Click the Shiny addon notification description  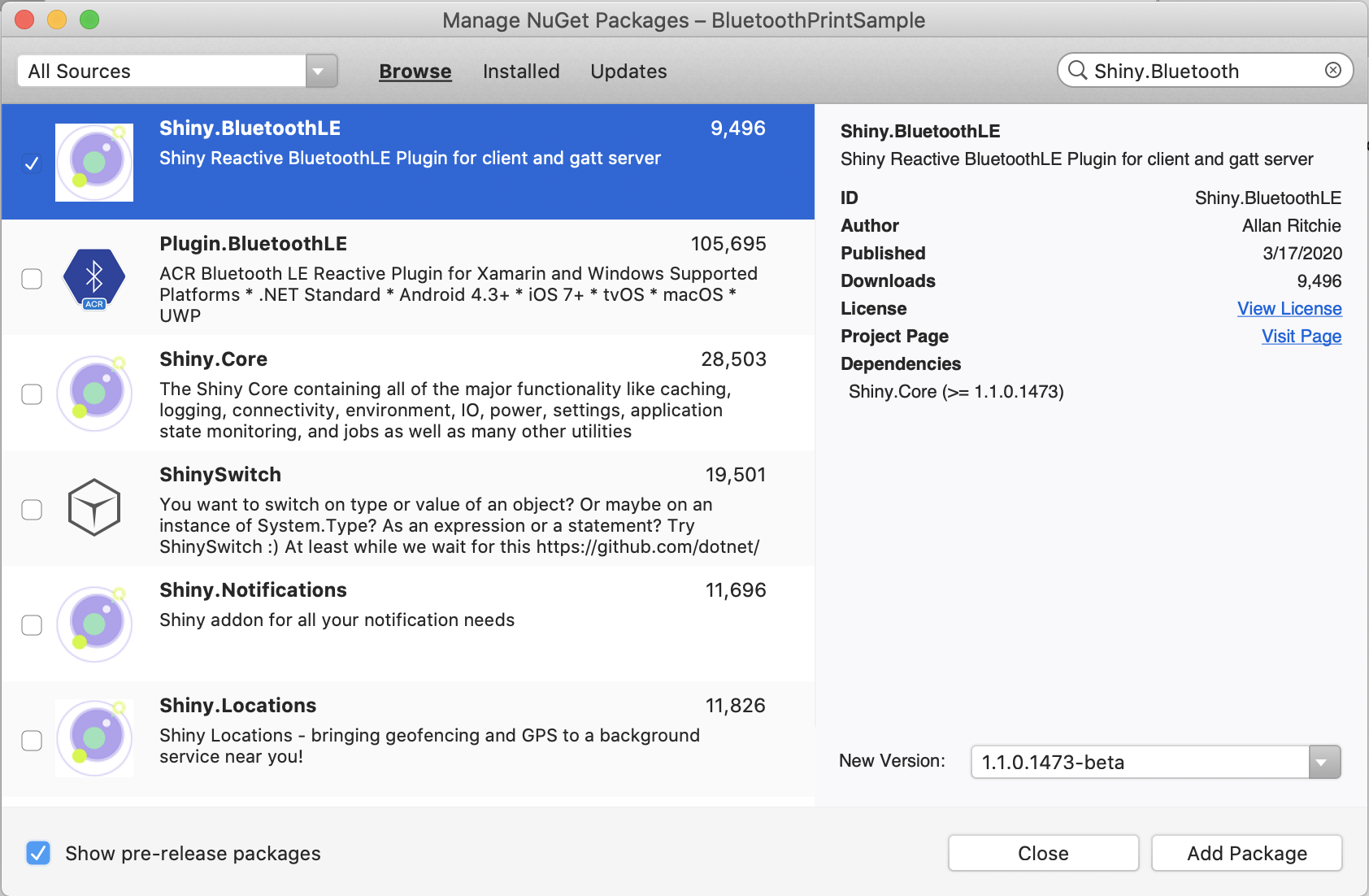pyautogui.click(x=337, y=620)
